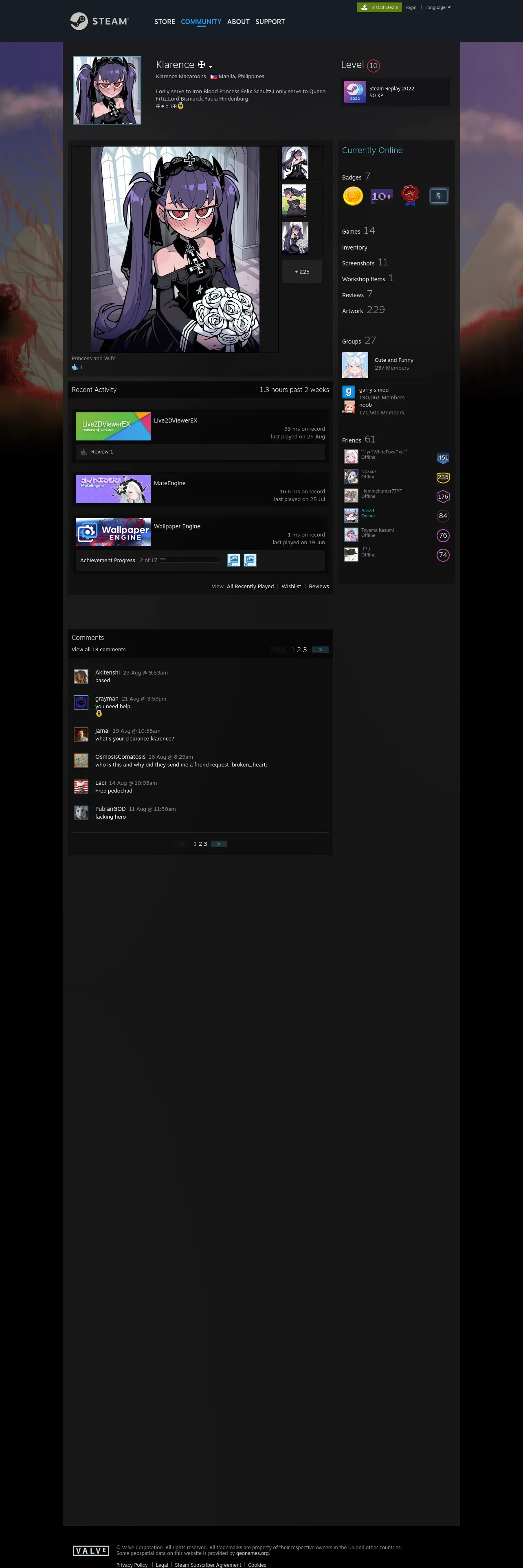This screenshot has width=523, height=1568.
Task: Click grayman commenter avatar
Action: point(81,703)
